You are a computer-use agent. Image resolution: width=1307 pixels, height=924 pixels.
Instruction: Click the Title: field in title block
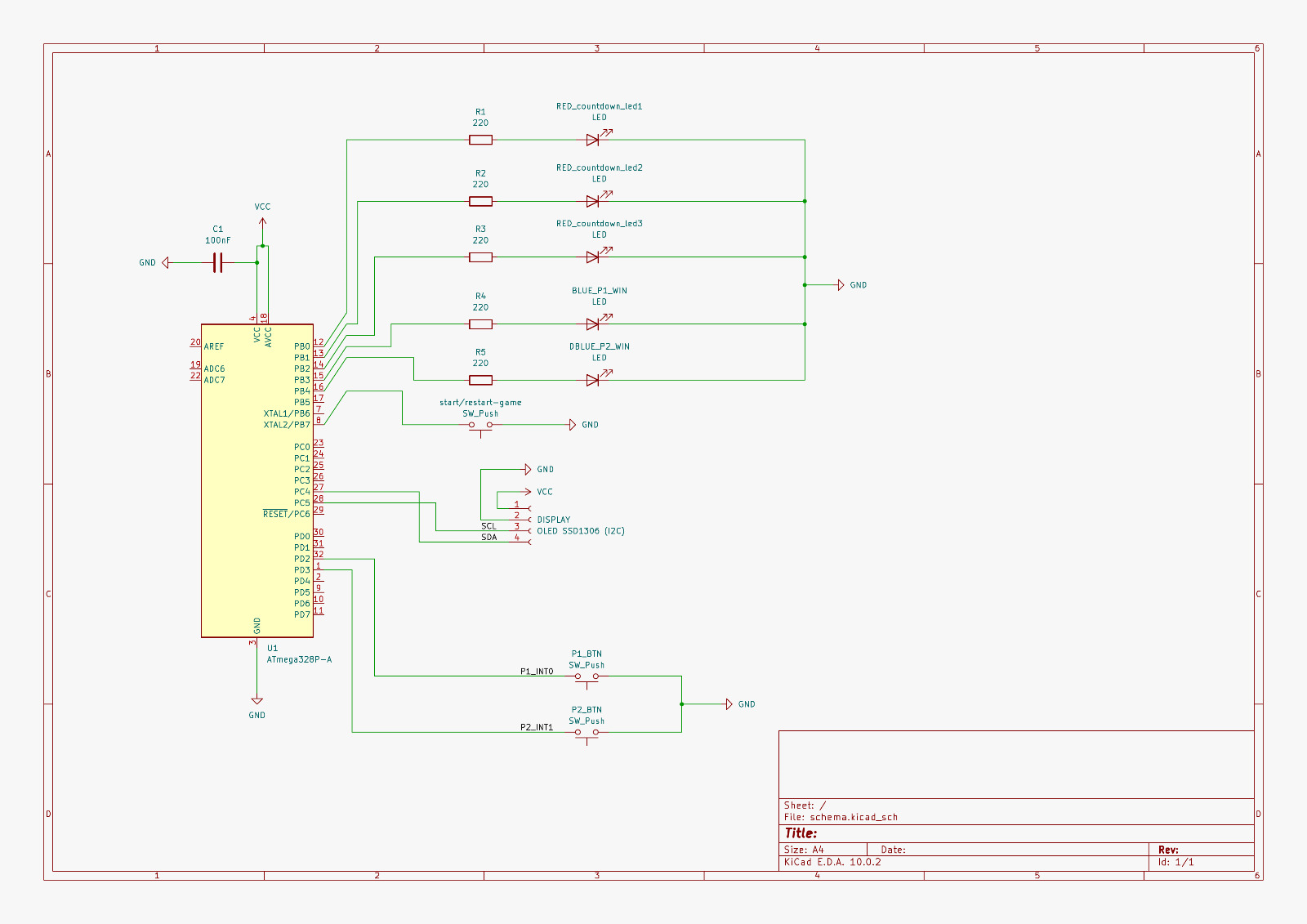pos(801,833)
